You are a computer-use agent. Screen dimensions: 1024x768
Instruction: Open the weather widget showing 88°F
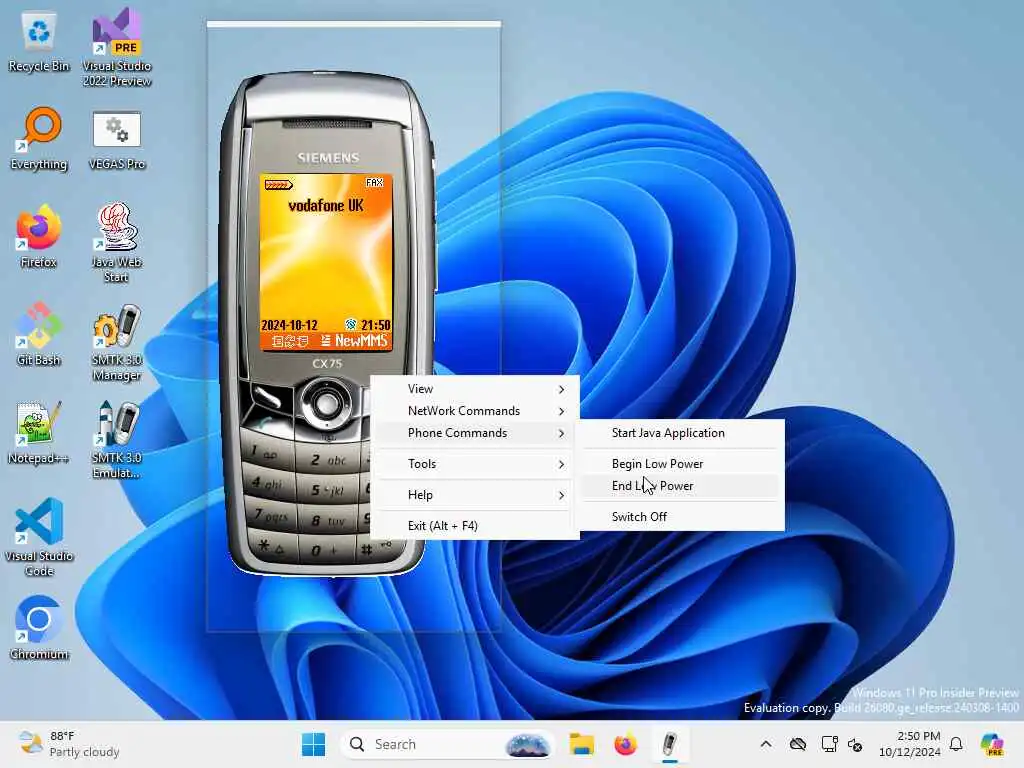[69, 744]
